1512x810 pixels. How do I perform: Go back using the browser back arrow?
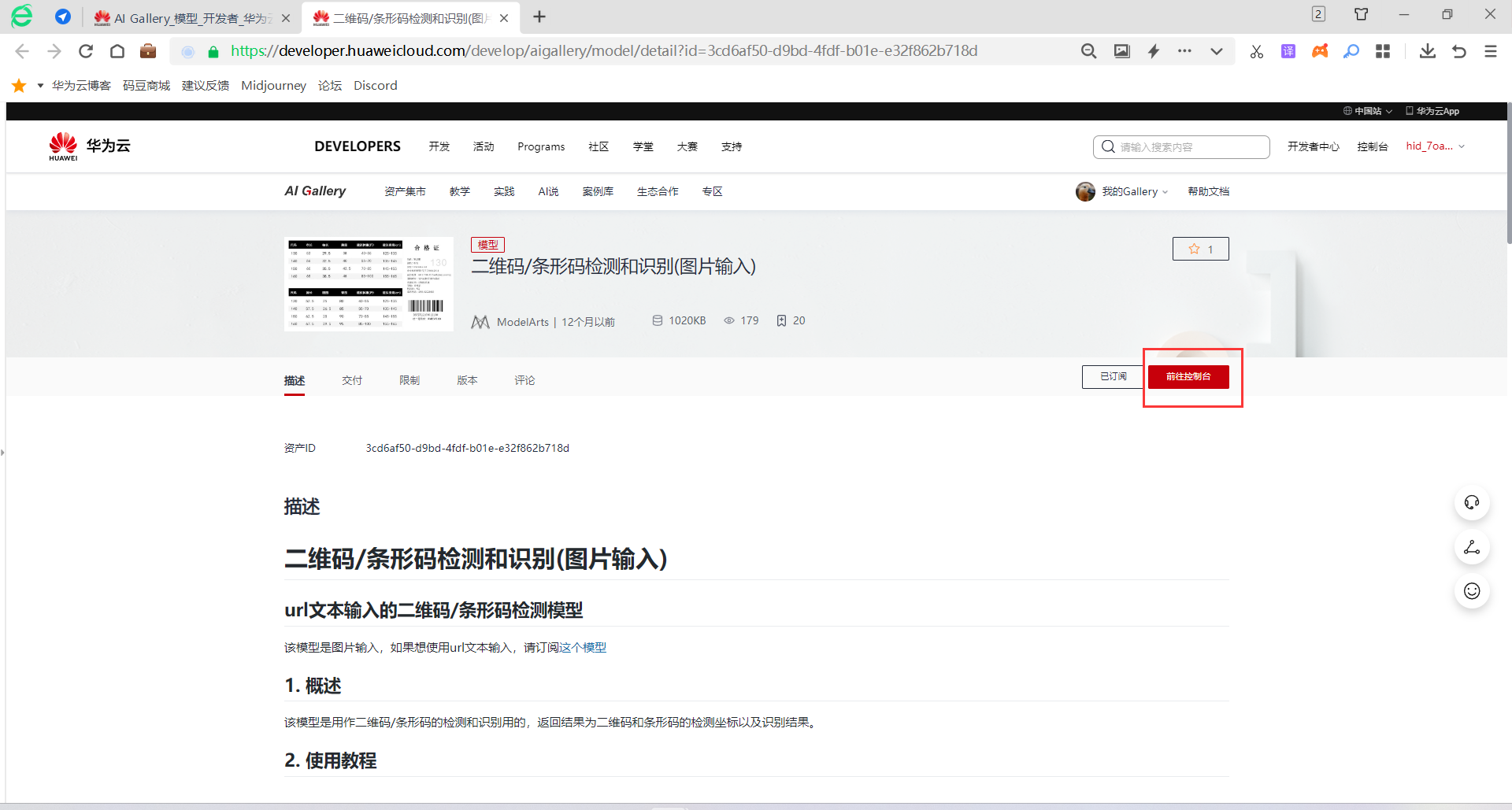coord(22,51)
